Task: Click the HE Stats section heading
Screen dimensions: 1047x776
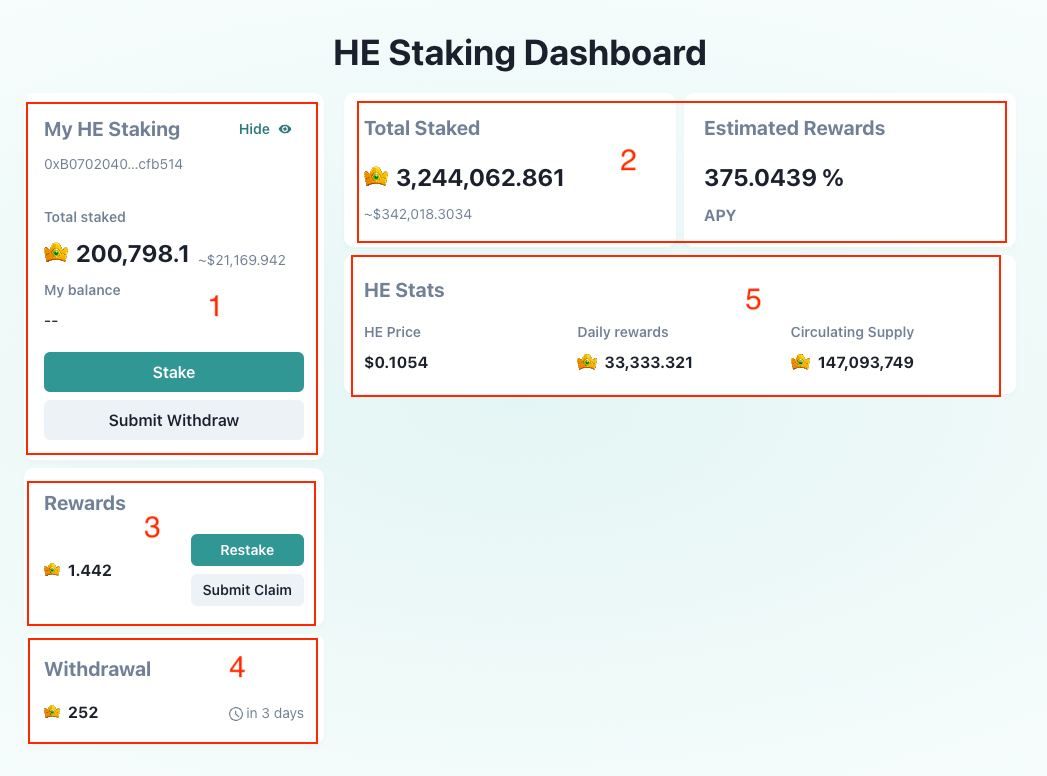Action: click(x=404, y=290)
